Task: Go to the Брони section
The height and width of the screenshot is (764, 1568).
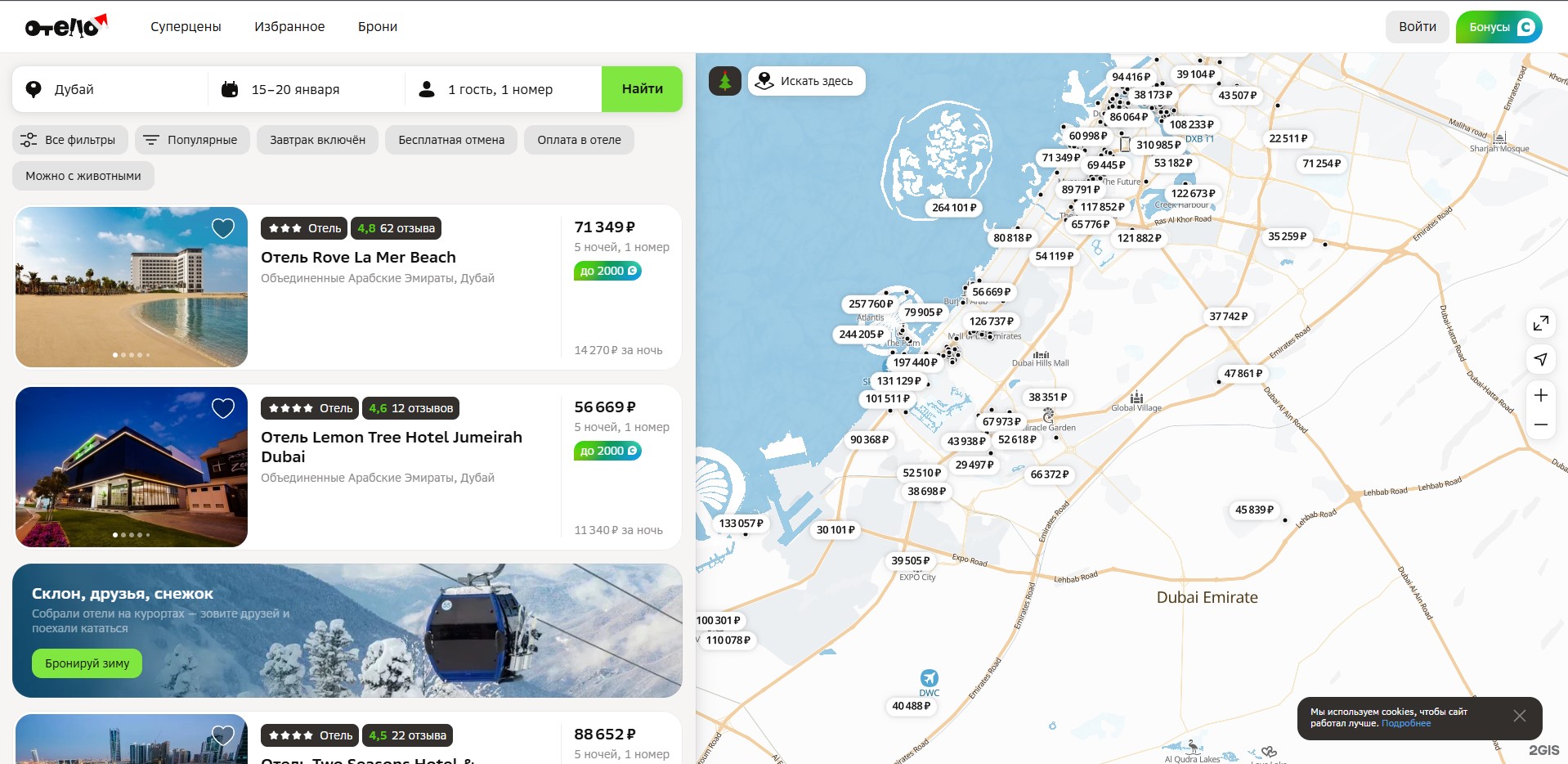Action: [377, 27]
